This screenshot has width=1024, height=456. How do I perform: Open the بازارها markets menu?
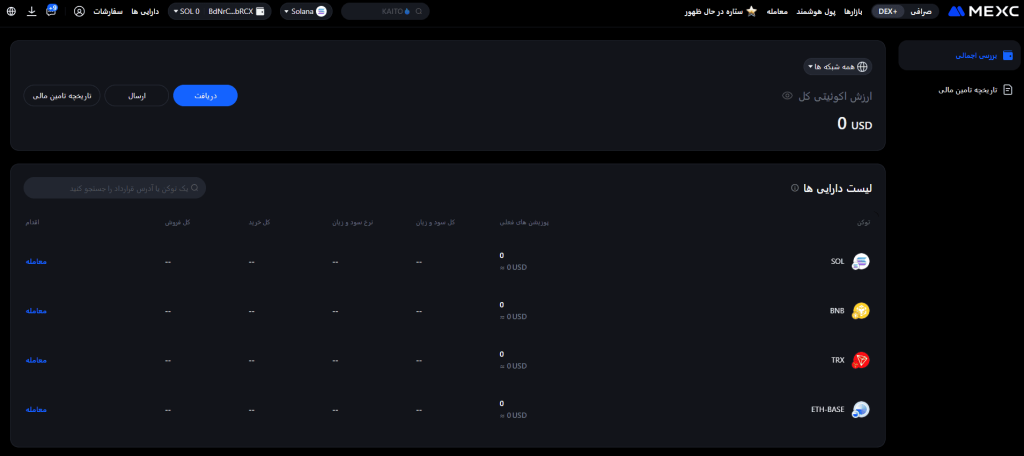point(855,12)
